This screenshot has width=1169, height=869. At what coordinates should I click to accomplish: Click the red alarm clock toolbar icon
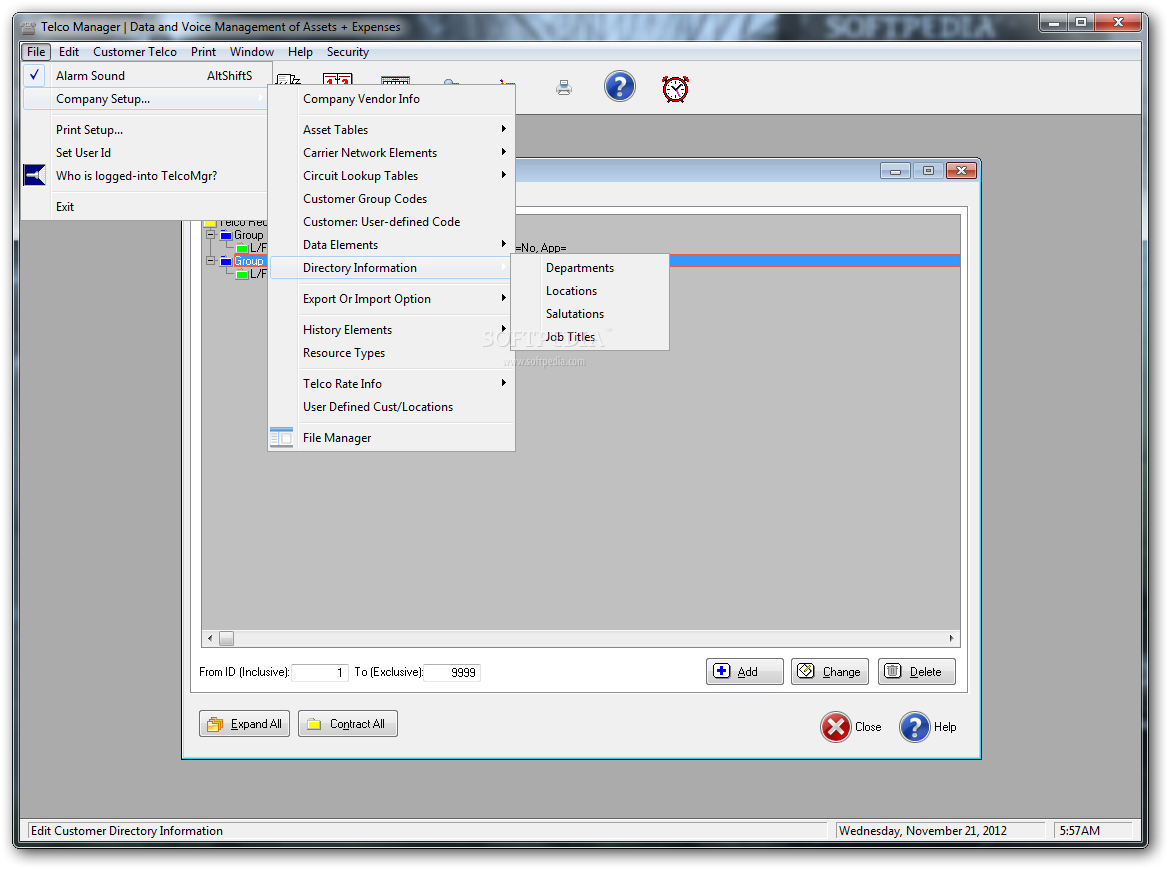[x=675, y=89]
